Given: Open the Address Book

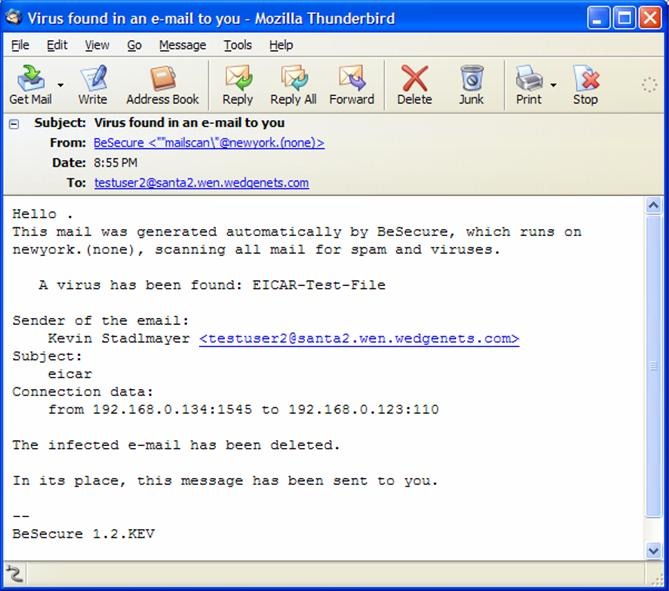Looking at the screenshot, I should click(x=163, y=85).
